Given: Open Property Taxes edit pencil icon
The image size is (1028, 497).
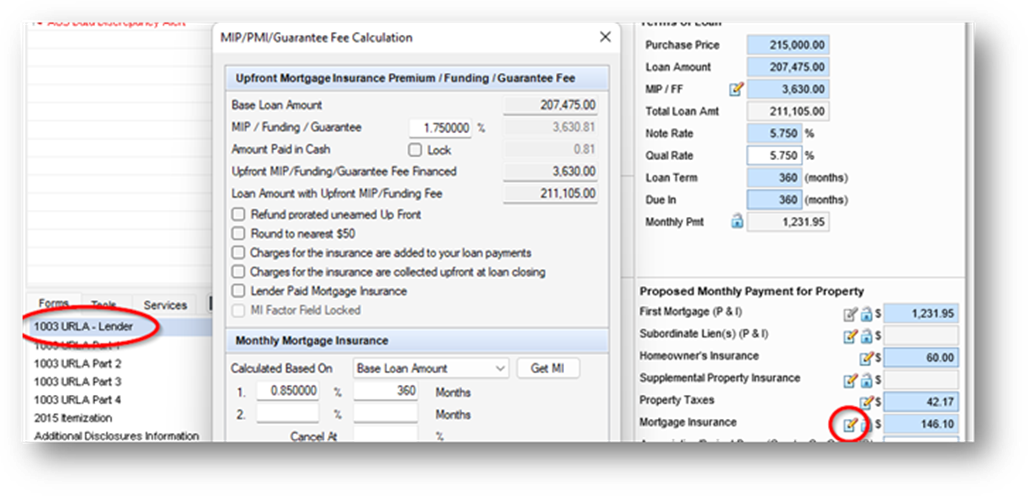Looking at the screenshot, I should [x=866, y=403].
